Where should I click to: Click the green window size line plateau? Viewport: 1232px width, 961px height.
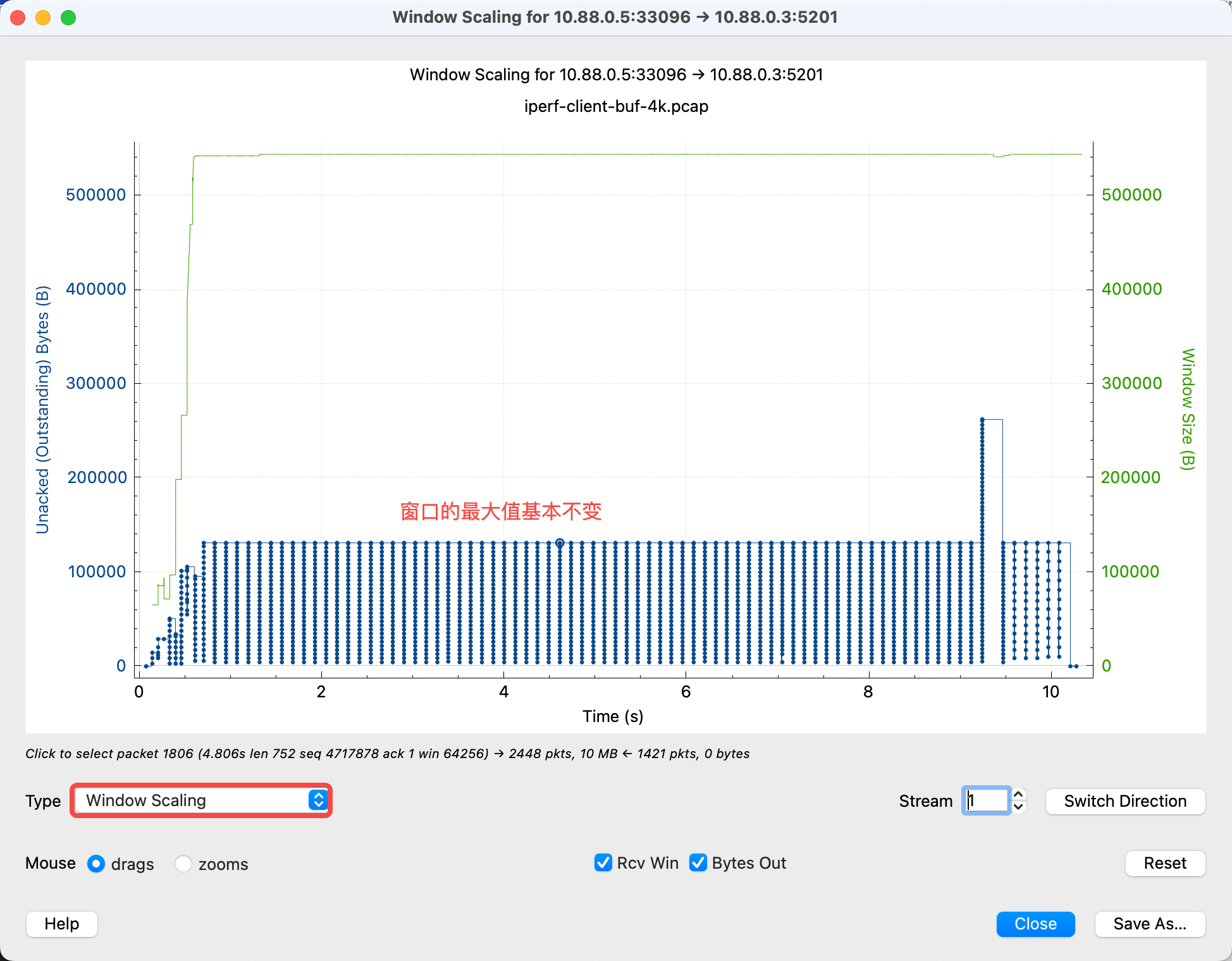coord(632,154)
